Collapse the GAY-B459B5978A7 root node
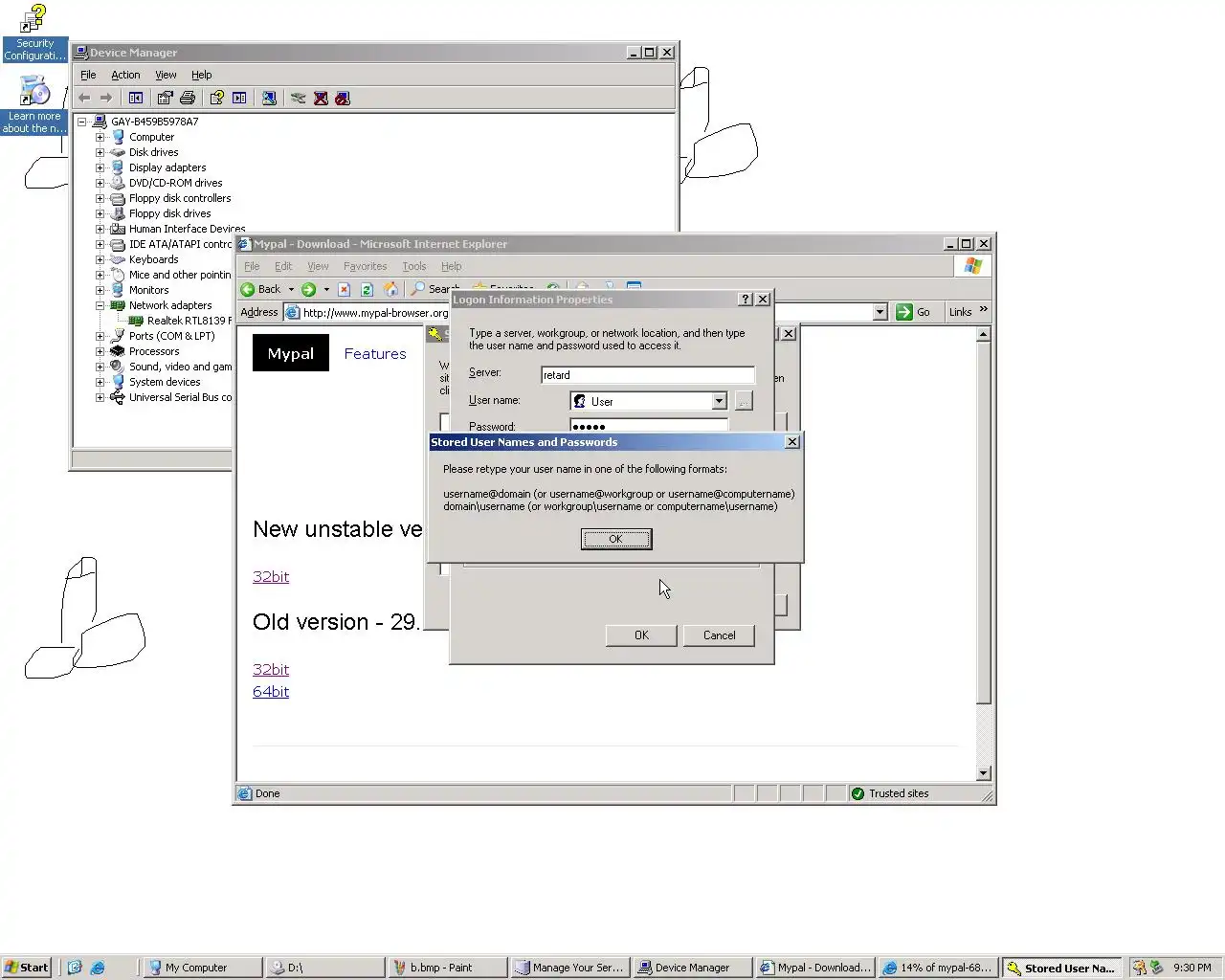This screenshot has height=980, width=1225. point(81,122)
